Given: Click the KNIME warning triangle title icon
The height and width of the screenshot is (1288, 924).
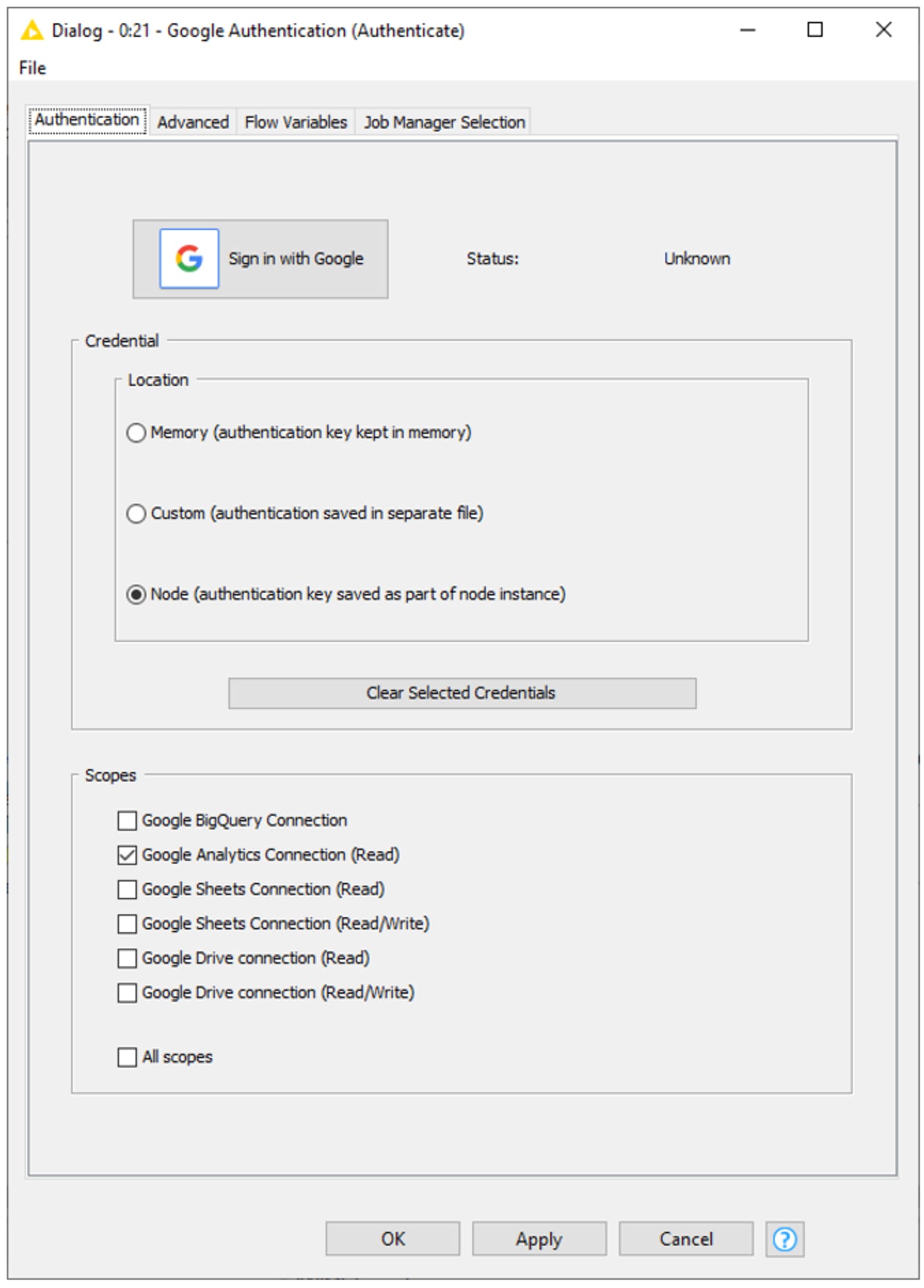Looking at the screenshot, I should coord(32,30).
